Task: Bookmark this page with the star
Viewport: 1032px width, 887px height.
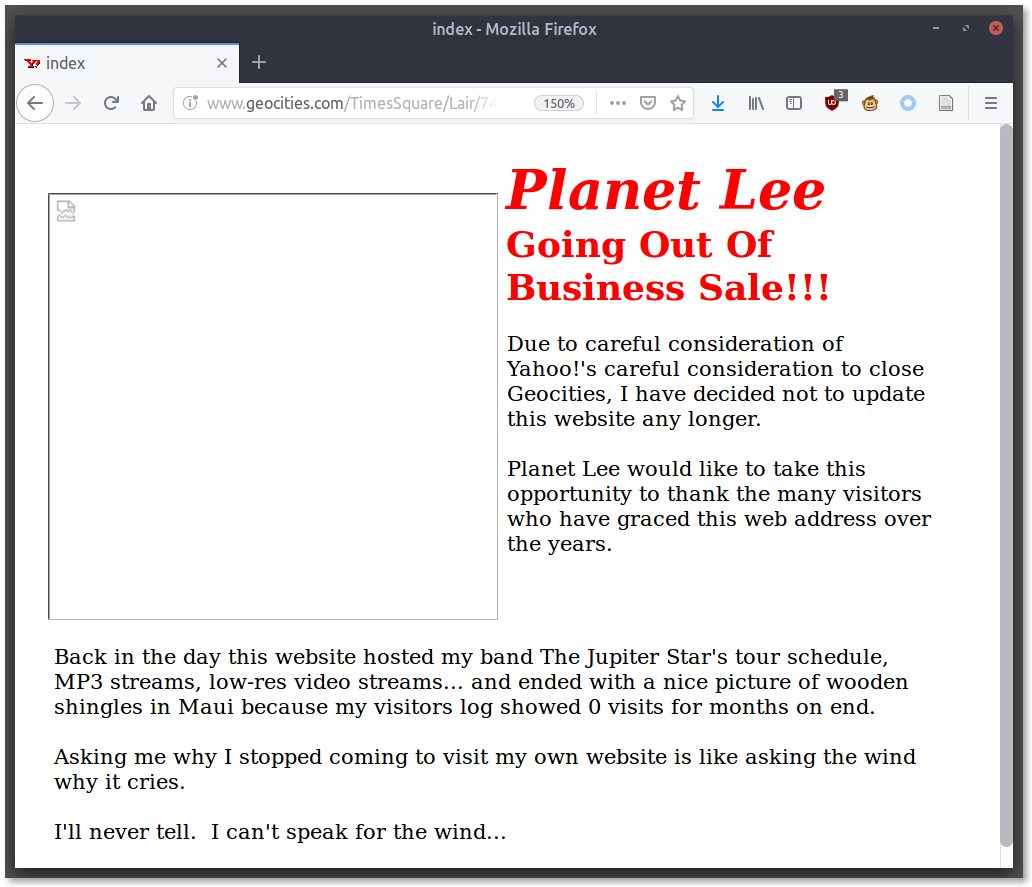Action: coord(678,103)
